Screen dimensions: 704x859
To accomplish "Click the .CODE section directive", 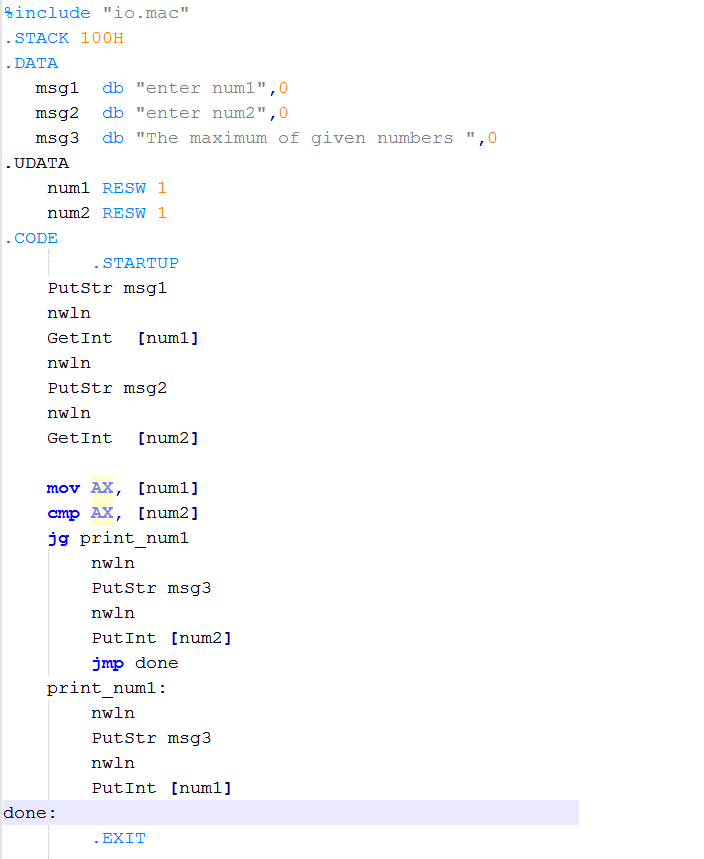I will 31,238.
